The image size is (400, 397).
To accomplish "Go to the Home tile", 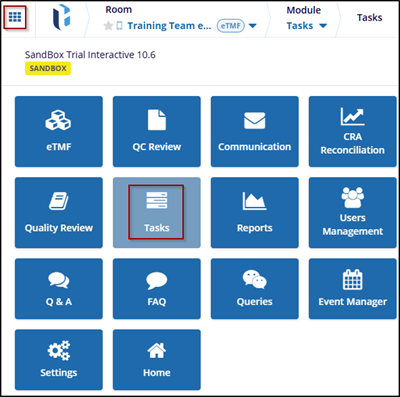I will pos(157,360).
